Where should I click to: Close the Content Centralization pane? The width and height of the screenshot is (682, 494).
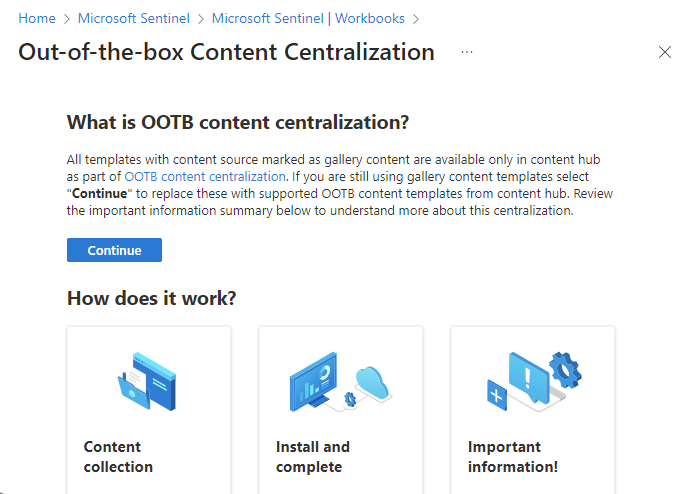[665, 52]
